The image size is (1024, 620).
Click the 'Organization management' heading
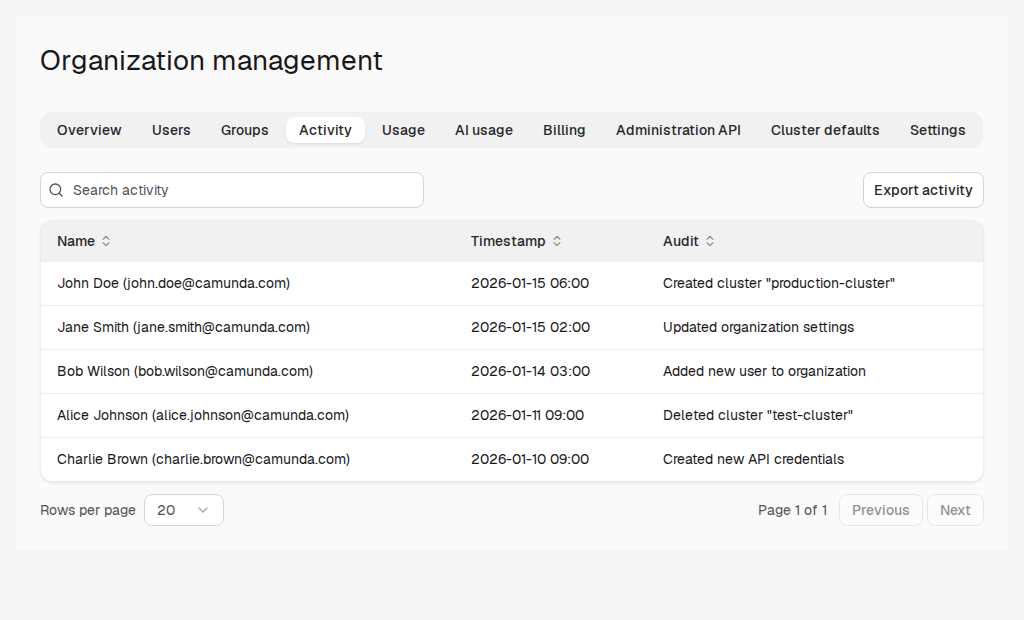(x=212, y=61)
